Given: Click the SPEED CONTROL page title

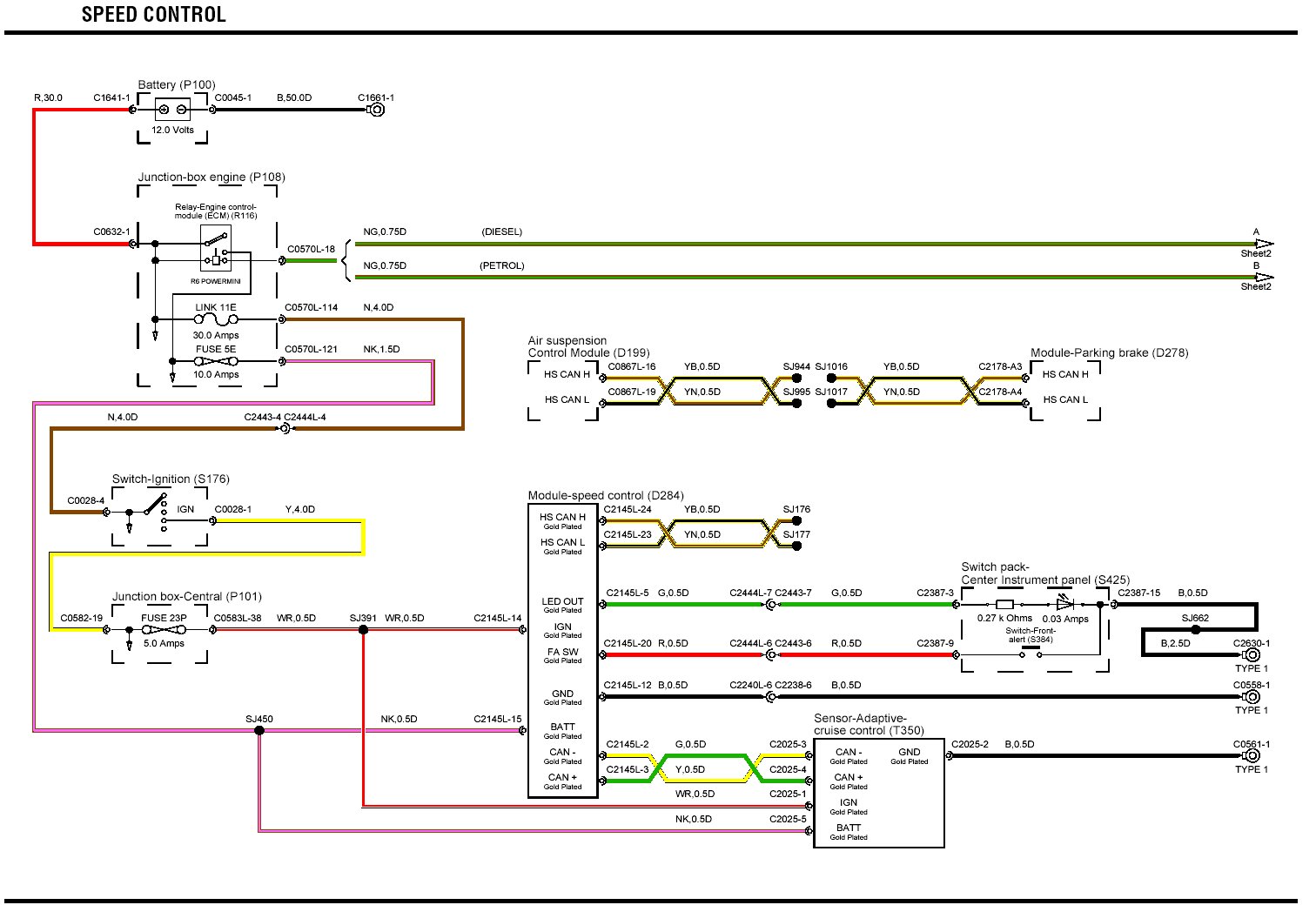Looking at the screenshot, I should point(154,15).
